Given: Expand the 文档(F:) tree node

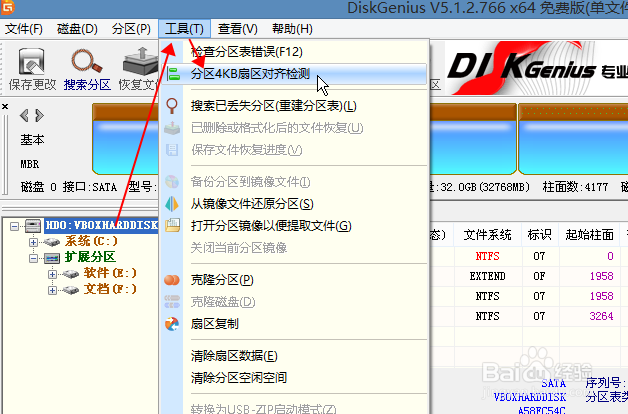Looking at the screenshot, I should click(52, 290).
